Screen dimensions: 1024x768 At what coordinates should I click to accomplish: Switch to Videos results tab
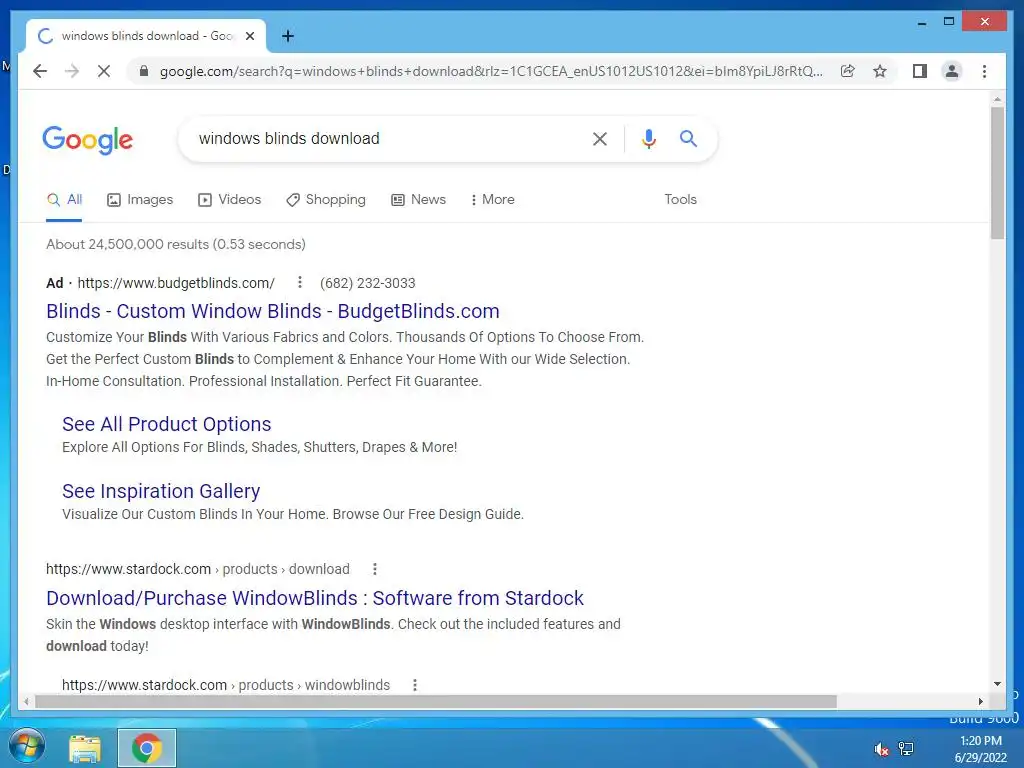(229, 199)
